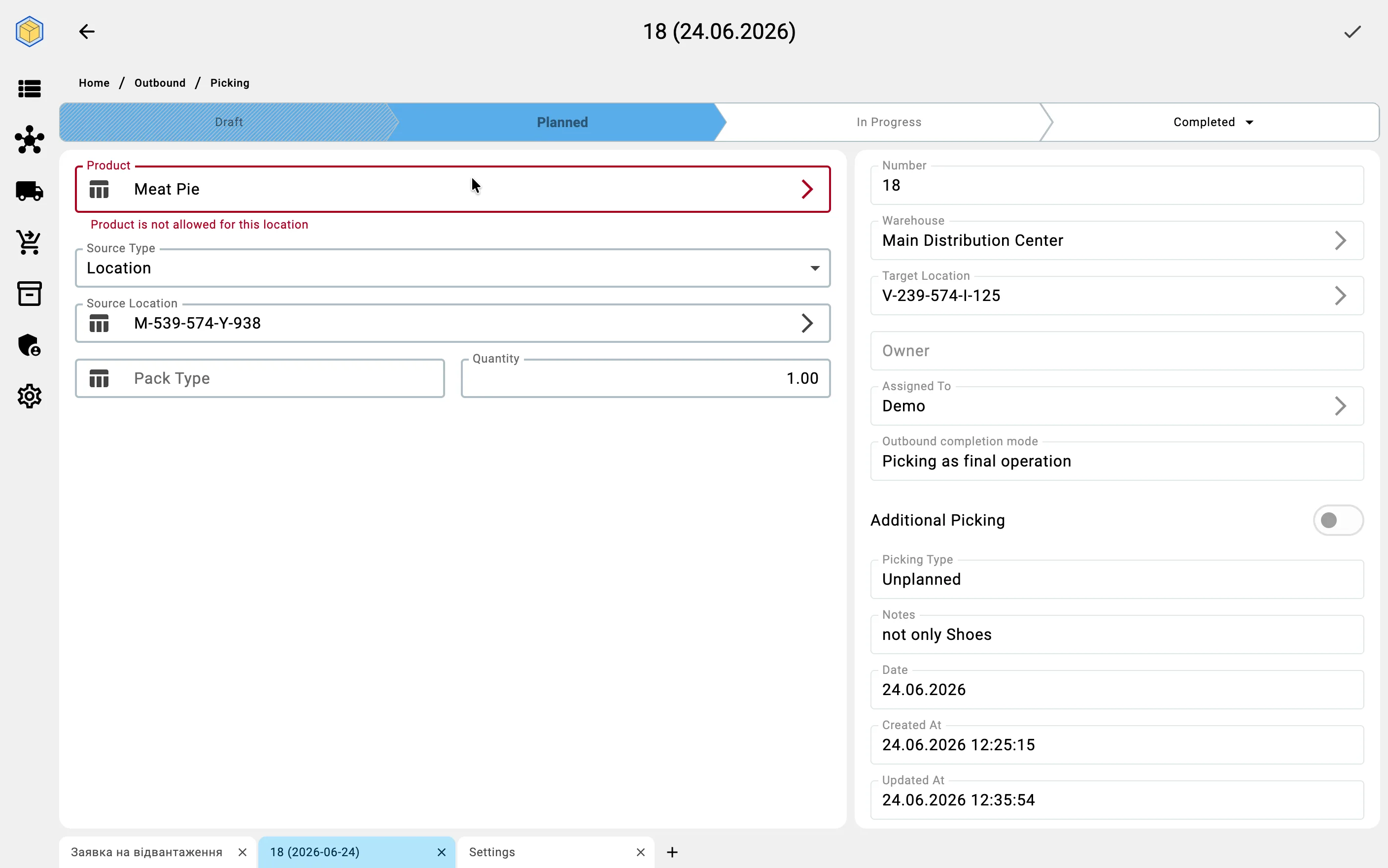This screenshot has height=868, width=1388.
Task: Go to Outbound breadcrumb
Action: point(160,83)
